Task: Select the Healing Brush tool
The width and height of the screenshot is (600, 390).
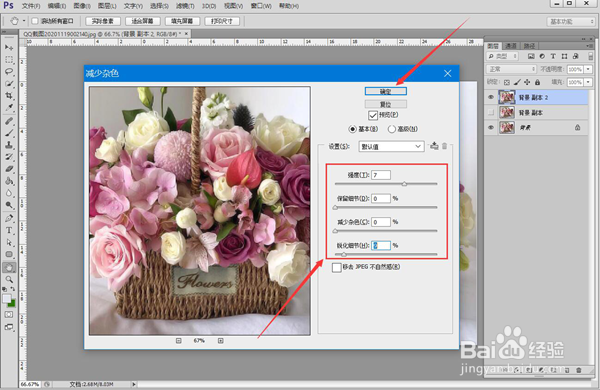Action: 9,121
